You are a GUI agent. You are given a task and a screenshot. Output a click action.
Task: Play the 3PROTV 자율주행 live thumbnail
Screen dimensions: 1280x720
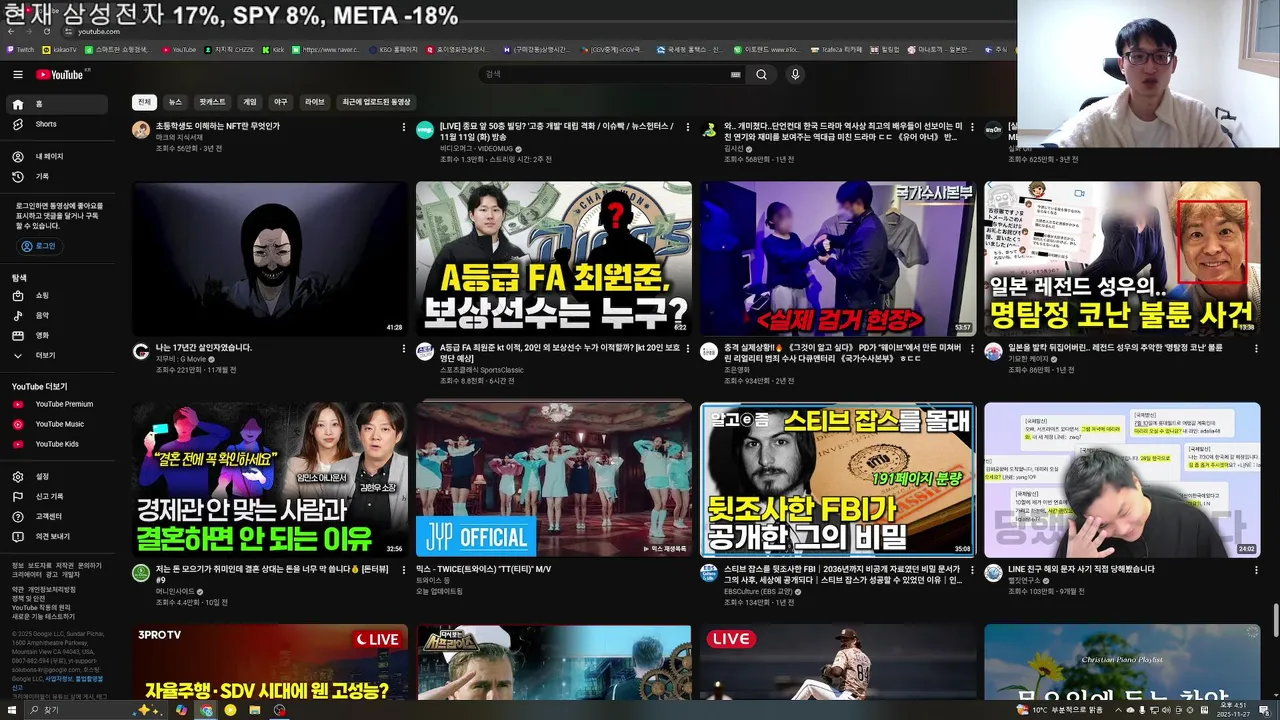tap(270, 662)
